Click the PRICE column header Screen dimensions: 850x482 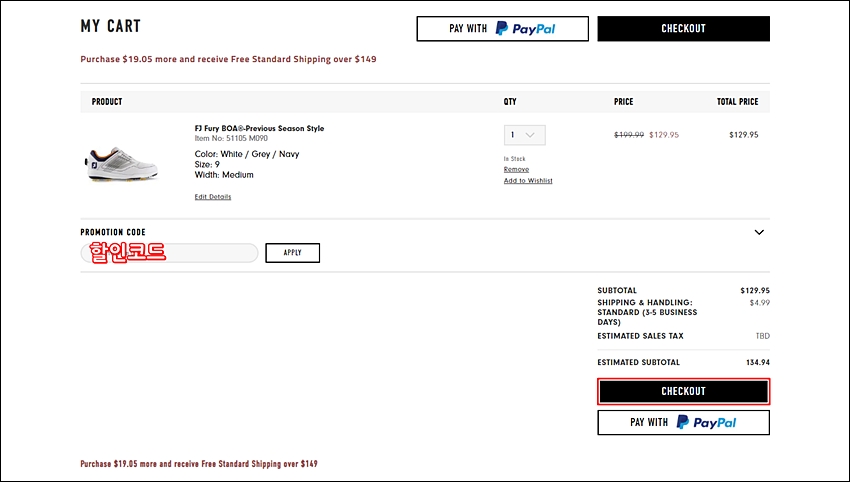tap(623, 102)
